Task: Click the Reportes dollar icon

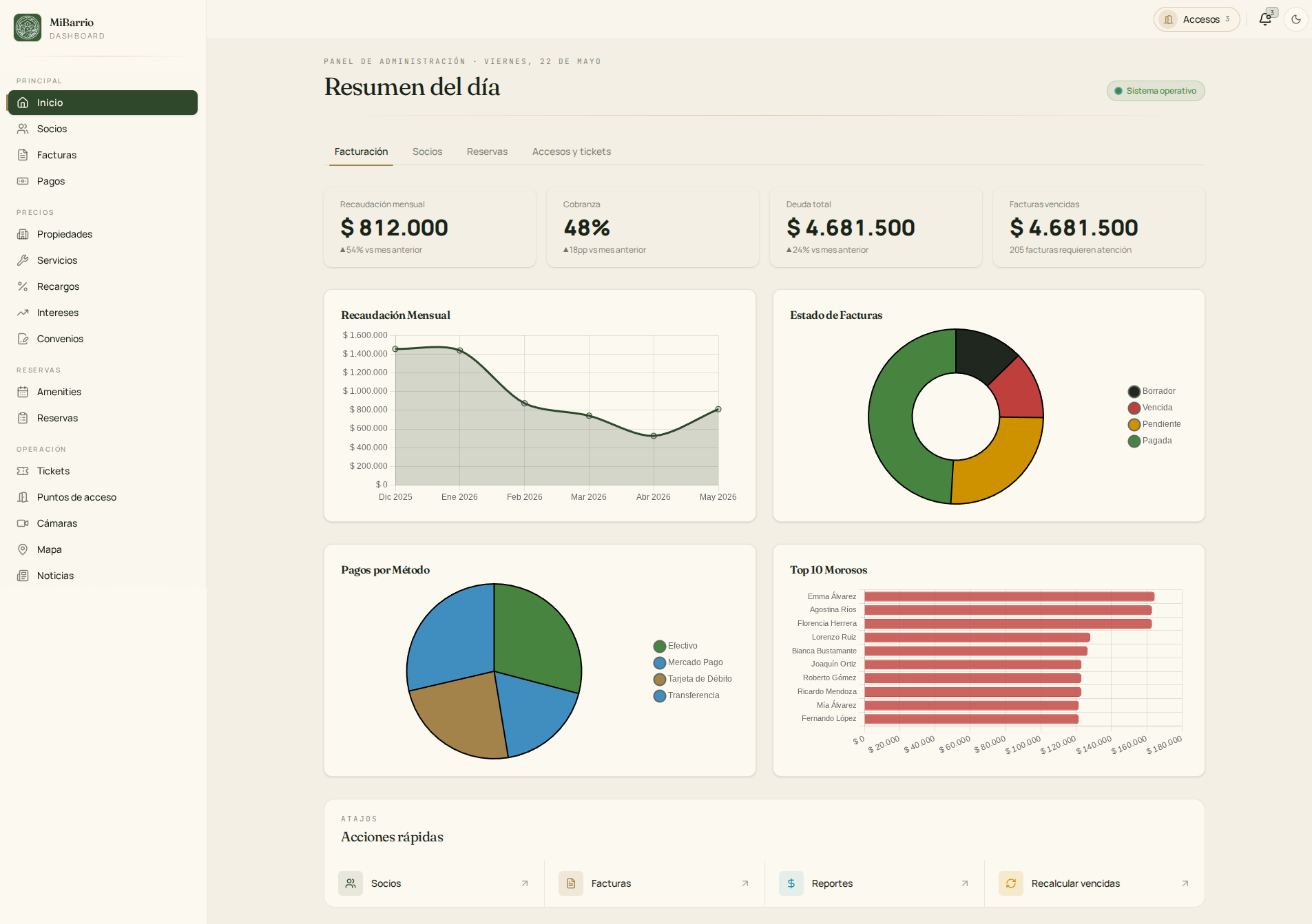Action: (791, 883)
